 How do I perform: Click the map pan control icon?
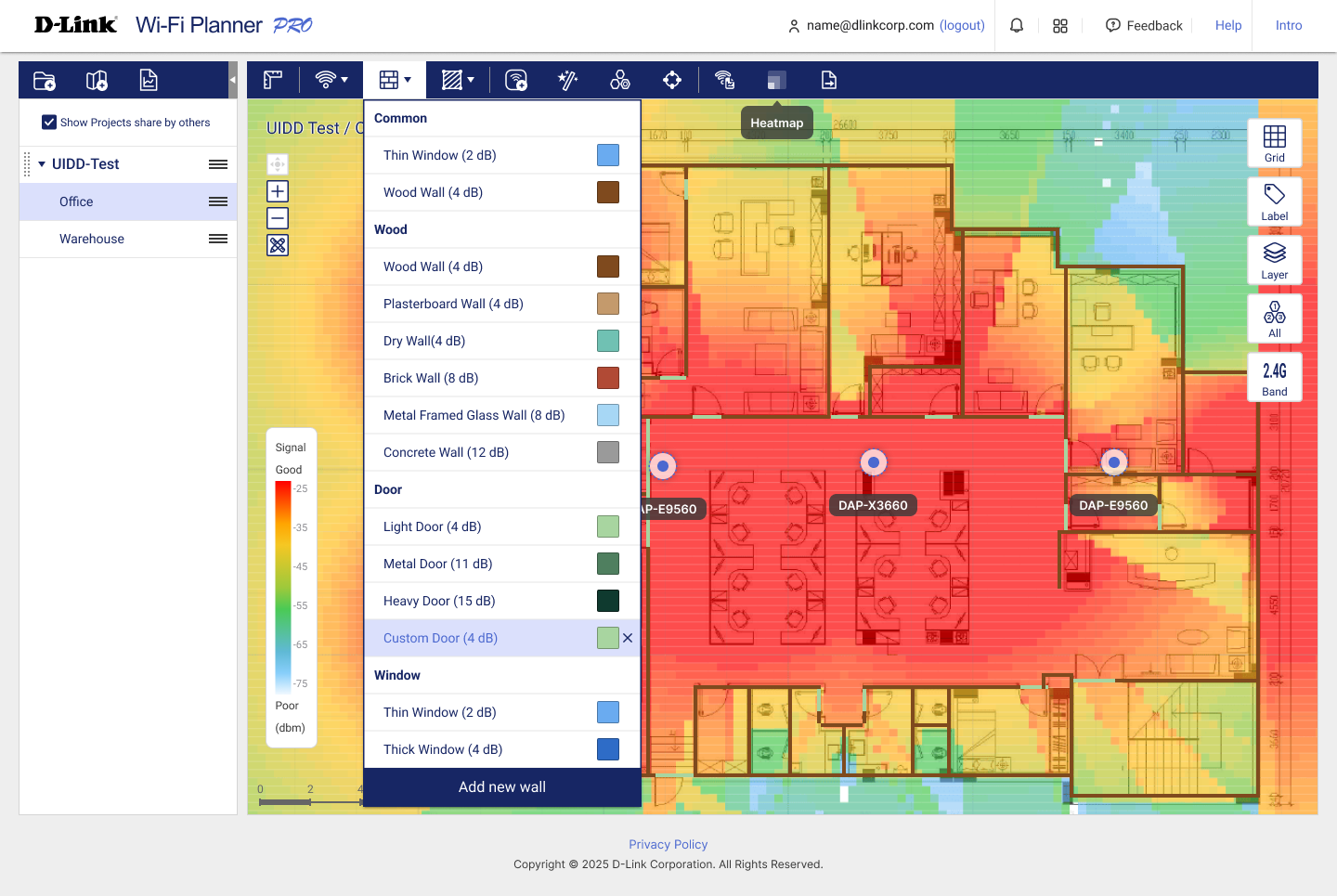point(278,164)
